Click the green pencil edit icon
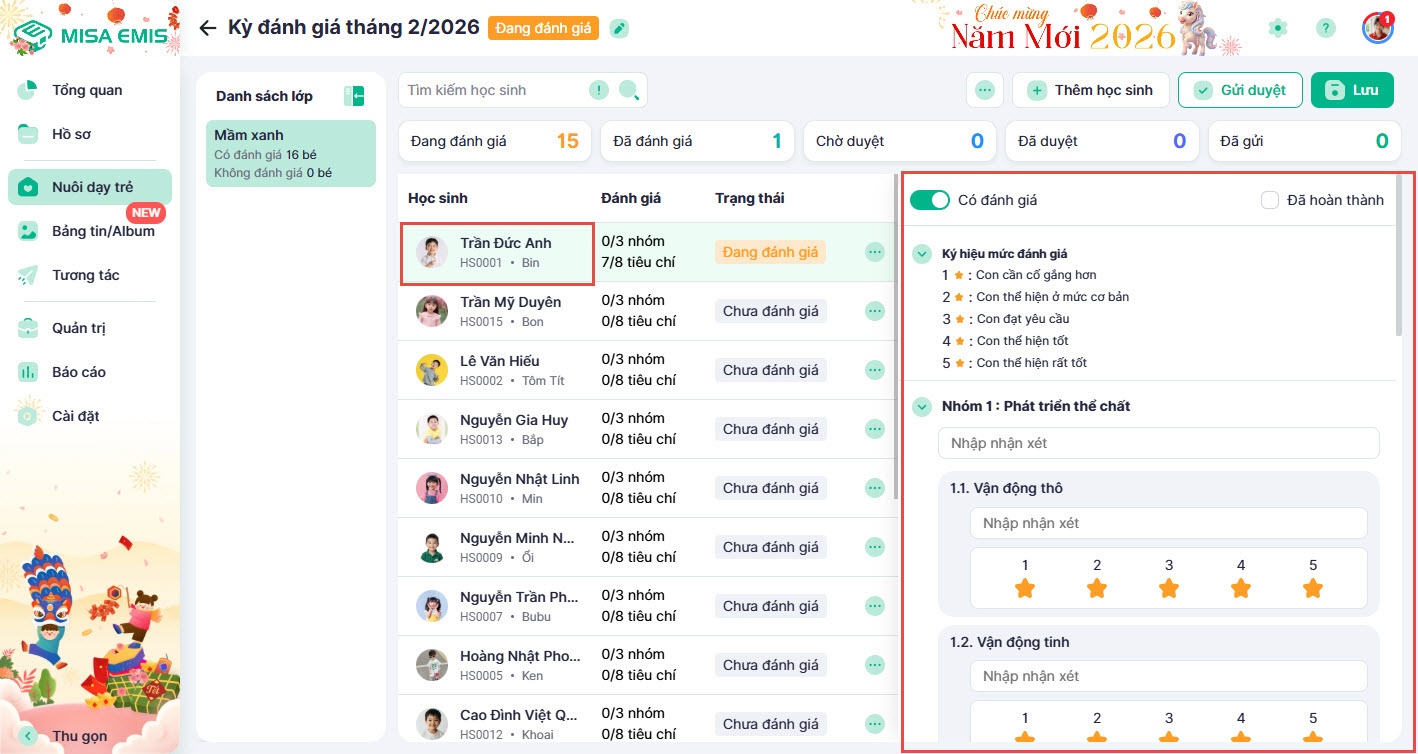Viewport: 1418px width, 754px height. click(620, 28)
